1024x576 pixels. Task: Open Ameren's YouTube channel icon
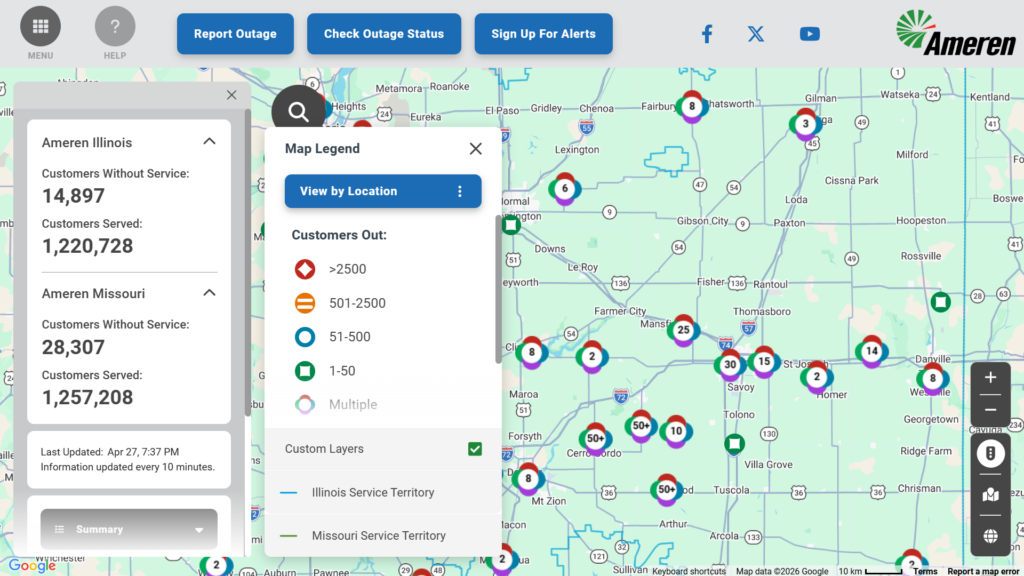[810, 34]
